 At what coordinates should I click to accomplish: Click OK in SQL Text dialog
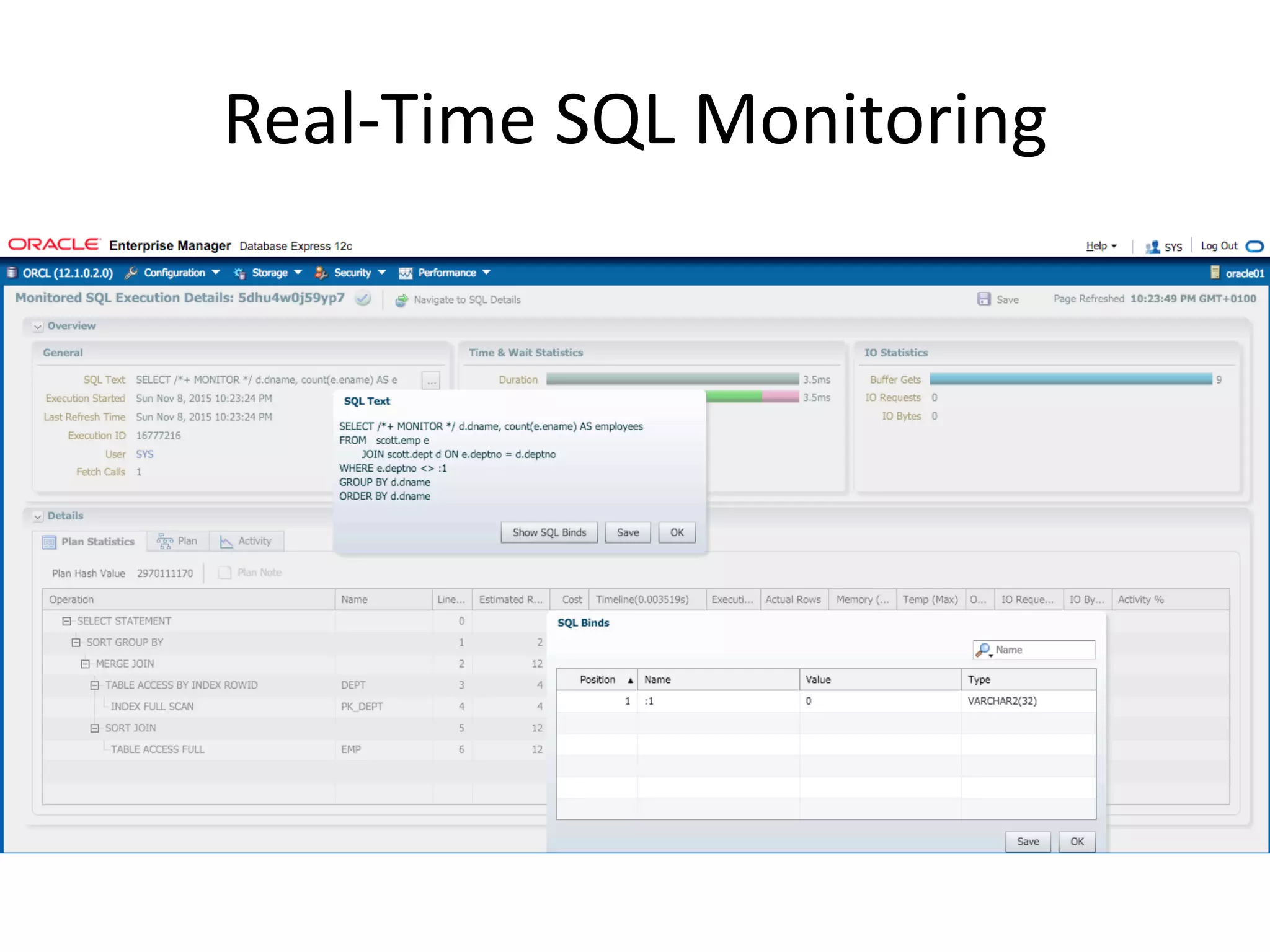pos(677,532)
